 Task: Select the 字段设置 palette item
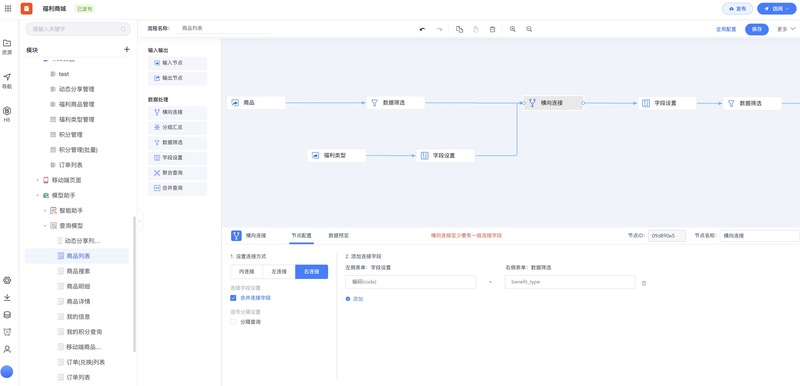[x=178, y=158]
